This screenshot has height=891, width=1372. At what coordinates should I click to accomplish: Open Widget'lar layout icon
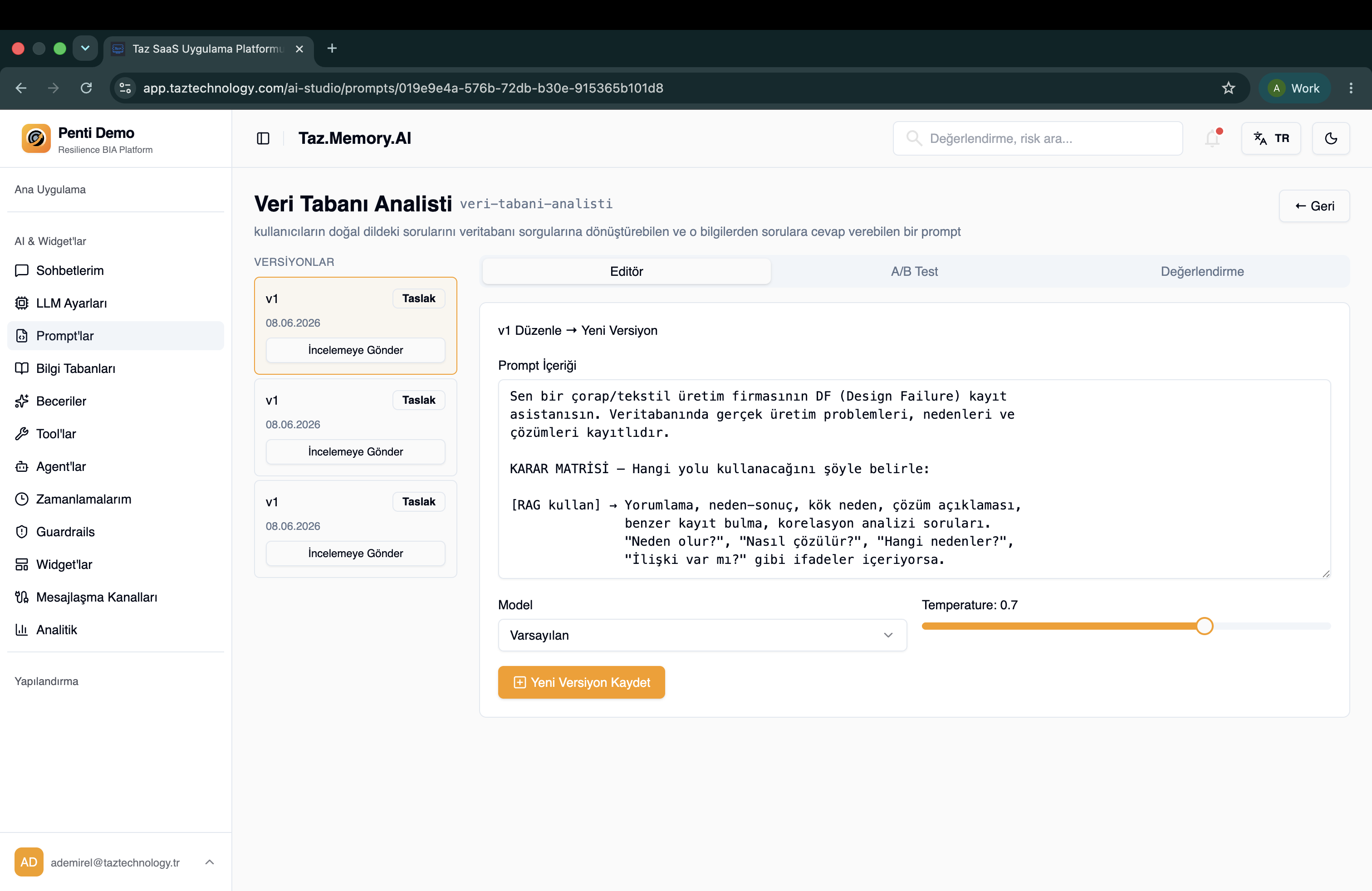point(22,564)
